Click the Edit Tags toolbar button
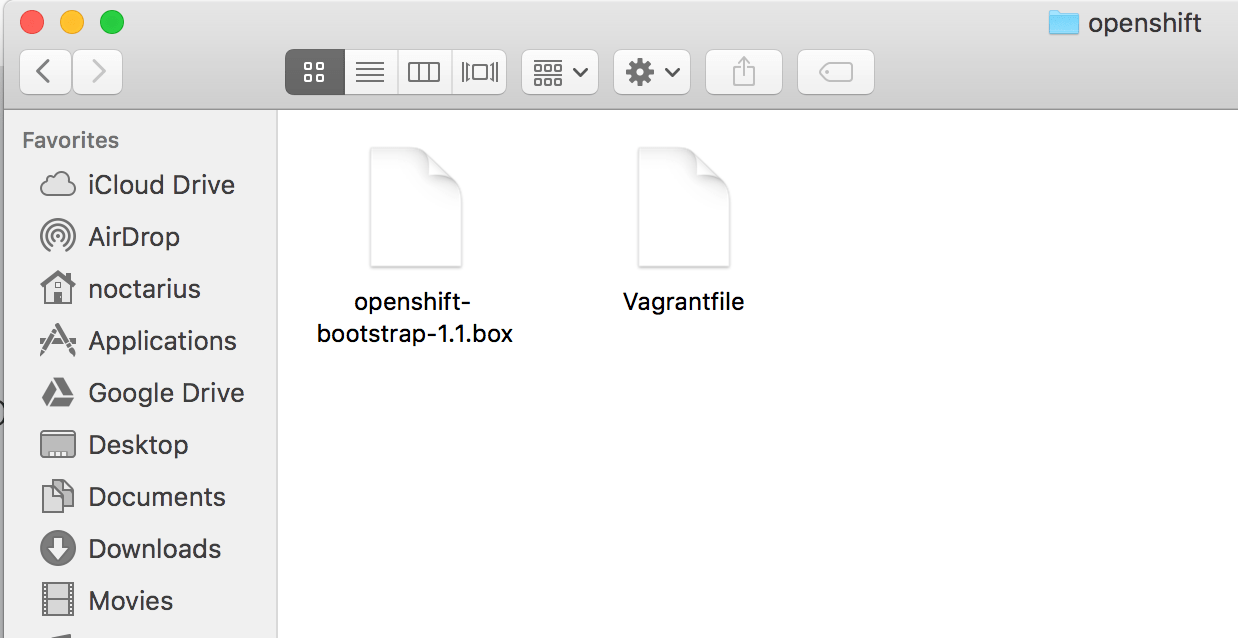Image resolution: width=1238 pixels, height=638 pixels. [836, 72]
